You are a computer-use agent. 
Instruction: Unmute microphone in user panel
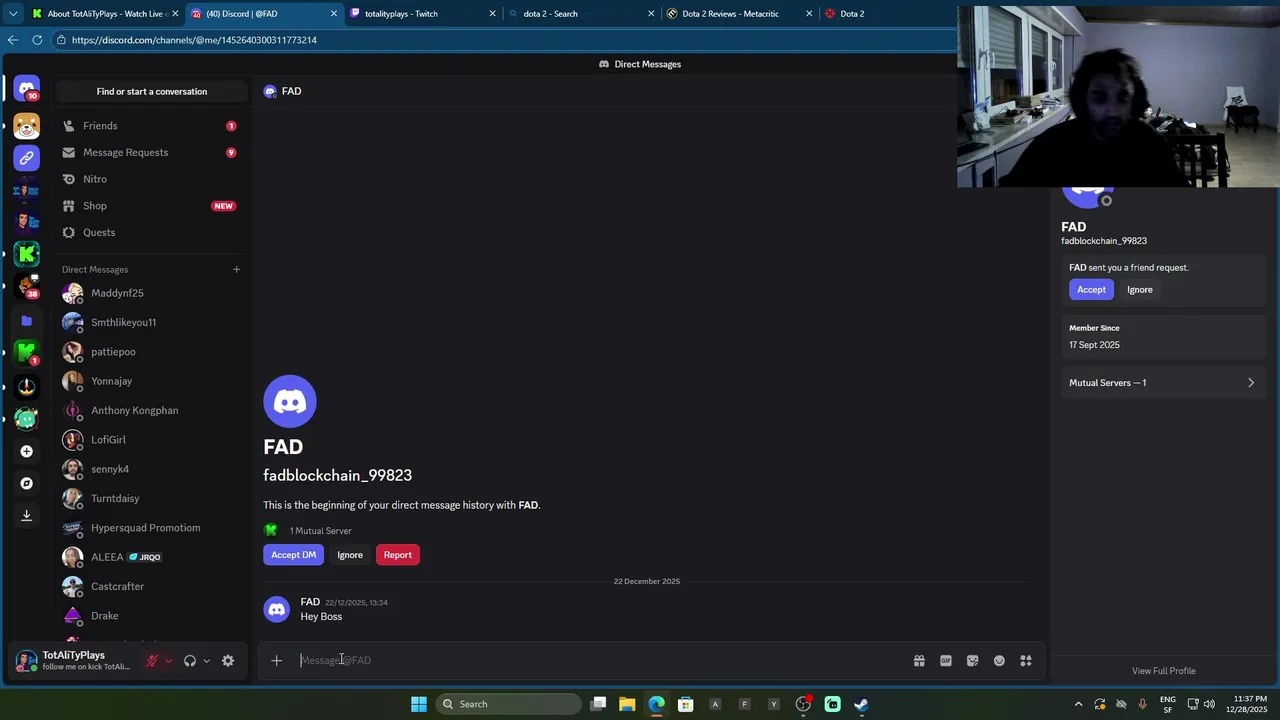[152, 661]
